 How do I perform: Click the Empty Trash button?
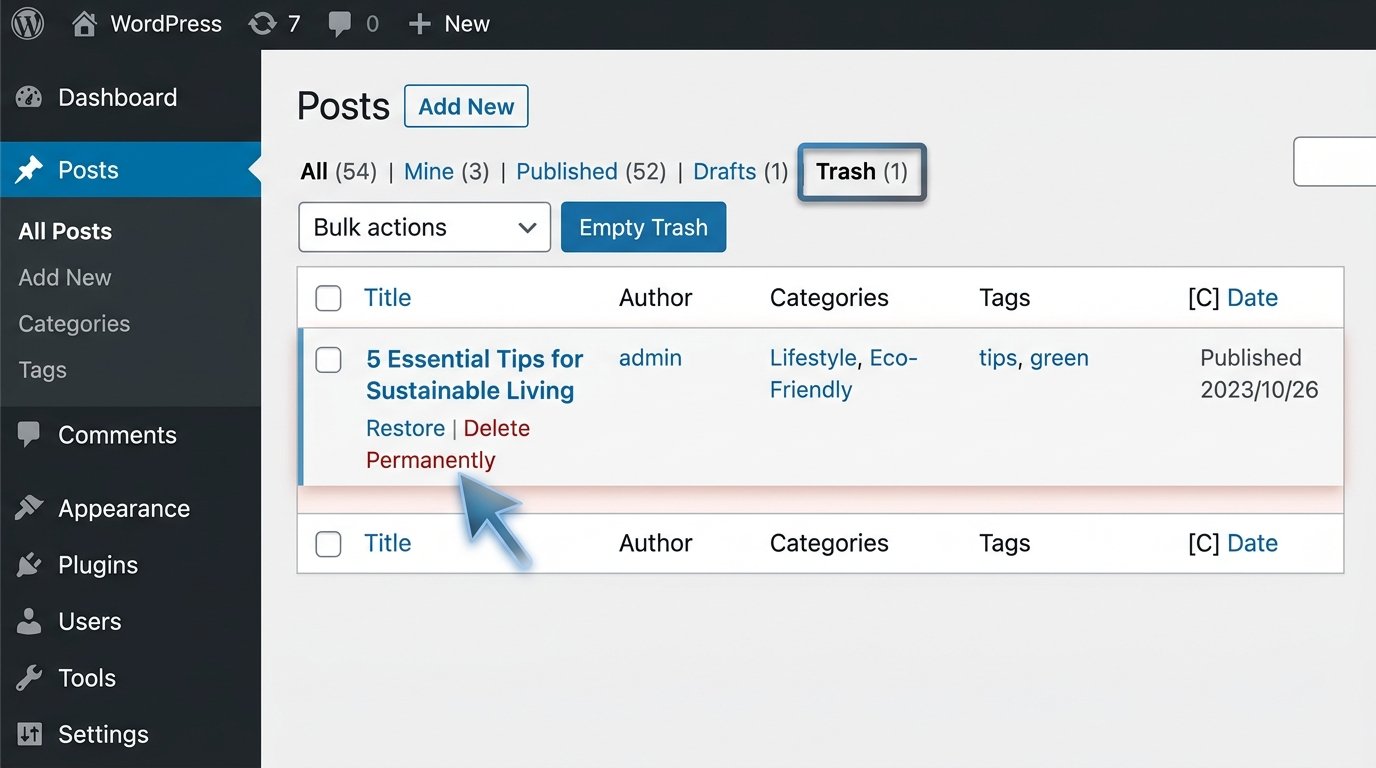643,227
